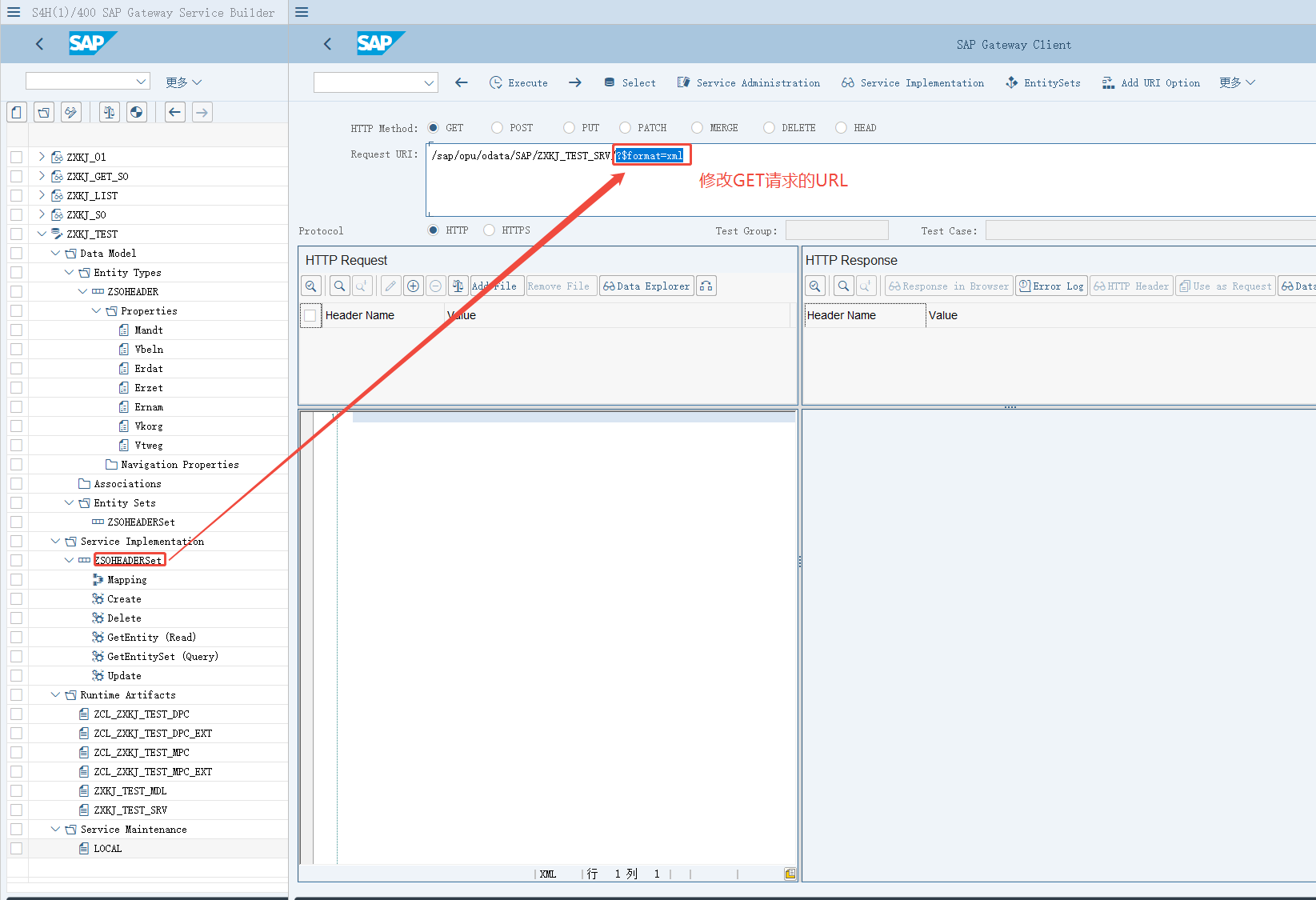Click the create new project icon in Service Builder
This screenshot has height=900, width=1316.
point(17,113)
